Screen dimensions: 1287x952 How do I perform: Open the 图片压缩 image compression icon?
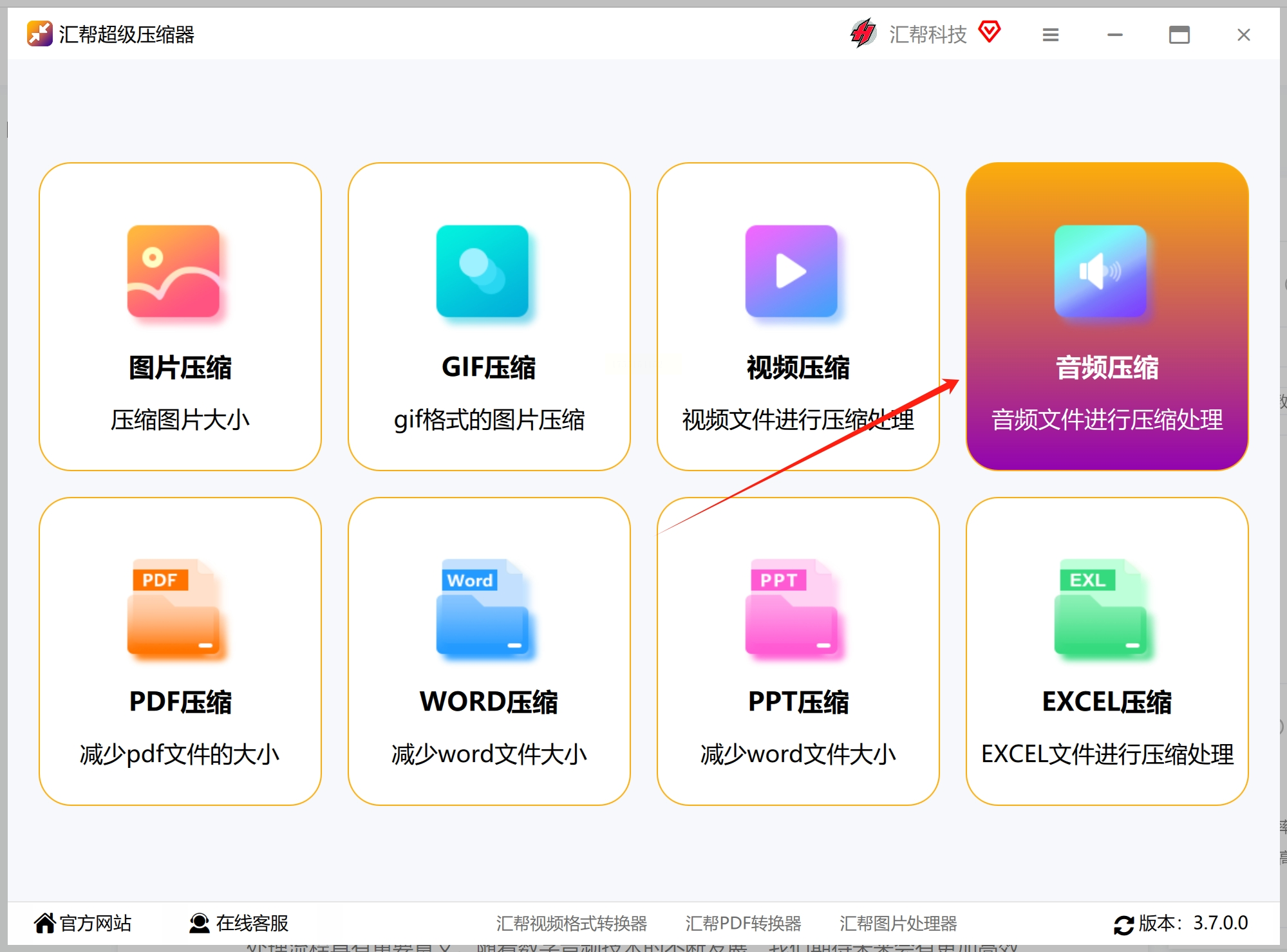click(173, 271)
